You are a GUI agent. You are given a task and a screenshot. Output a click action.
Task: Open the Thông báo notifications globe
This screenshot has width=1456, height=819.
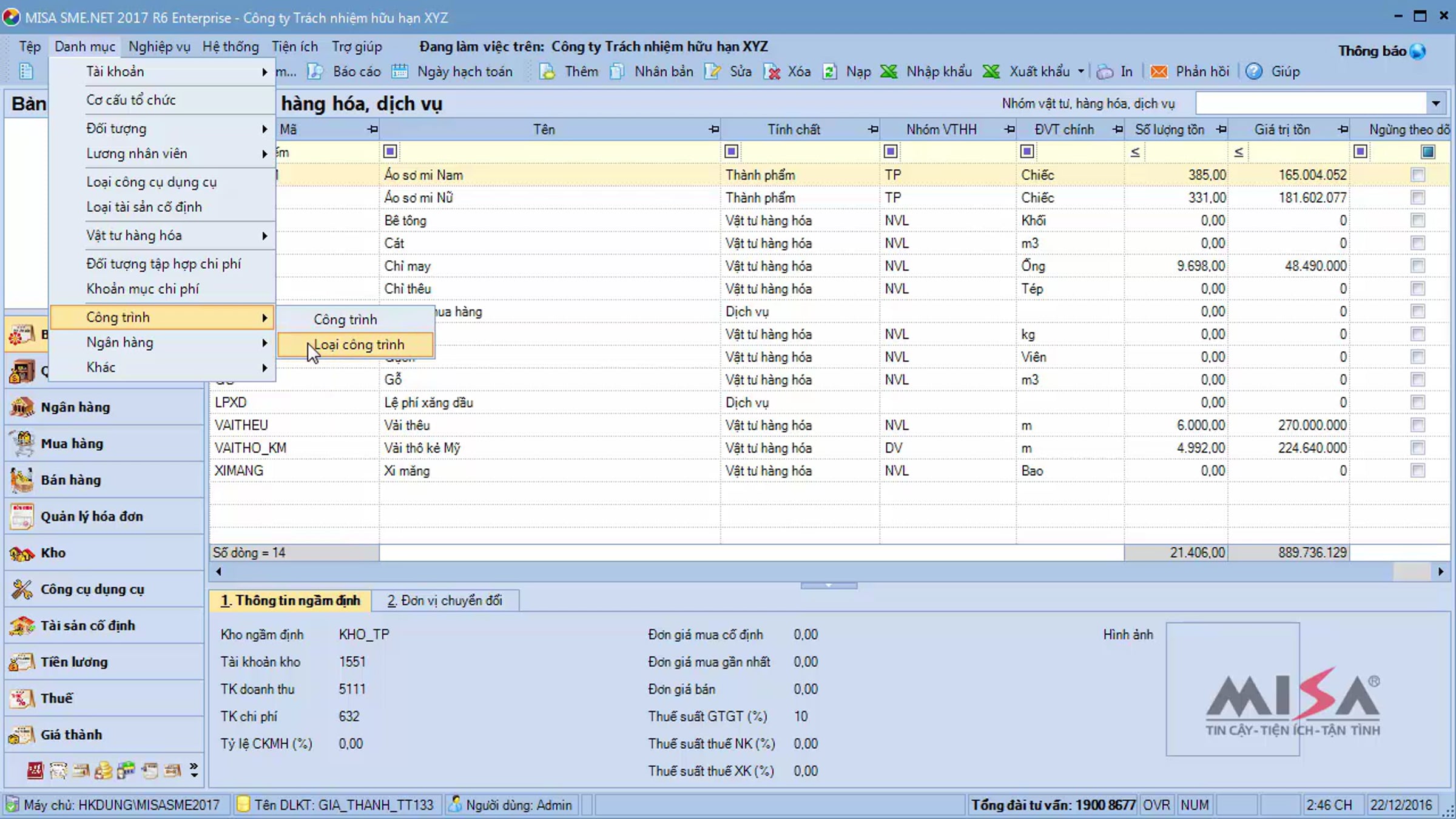[x=1418, y=52]
